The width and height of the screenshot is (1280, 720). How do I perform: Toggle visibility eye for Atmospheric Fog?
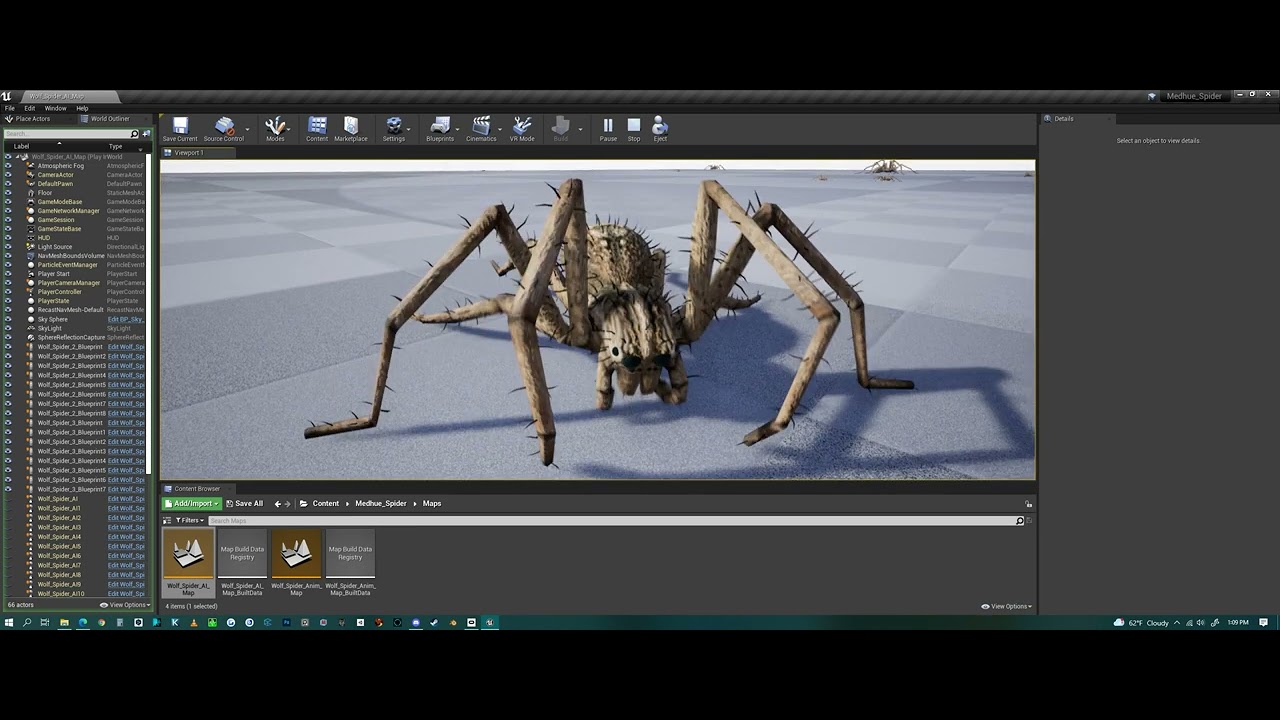coord(8,166)
